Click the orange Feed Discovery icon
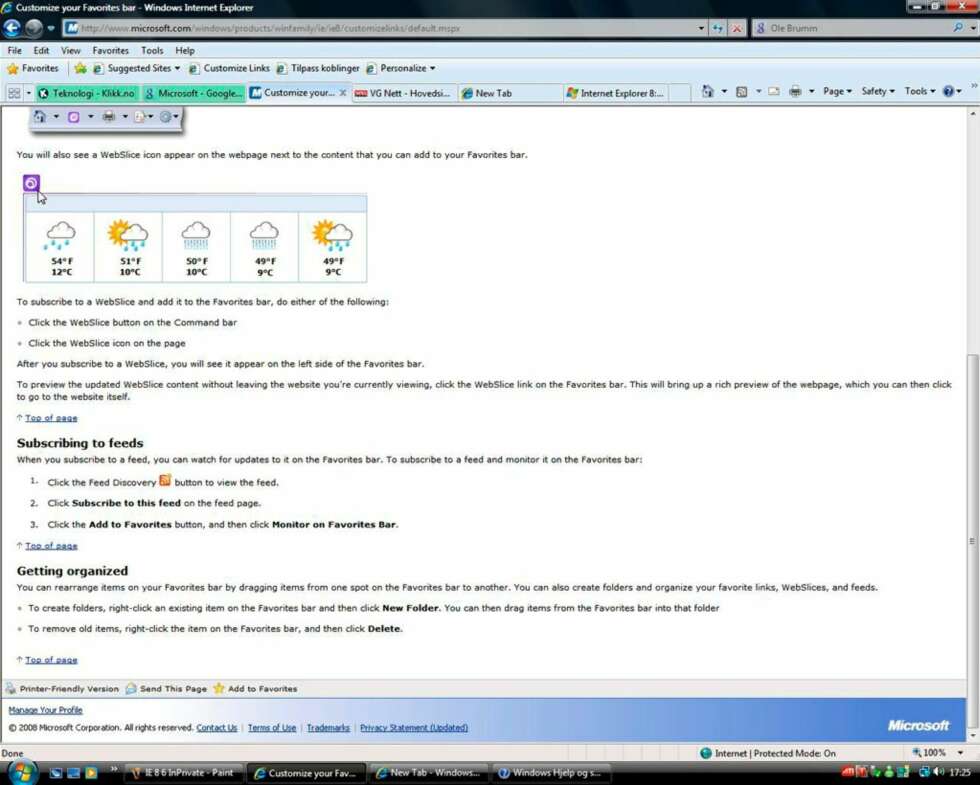Image resolution: width=980 pixels, height=785 pixels. [165, 480]
